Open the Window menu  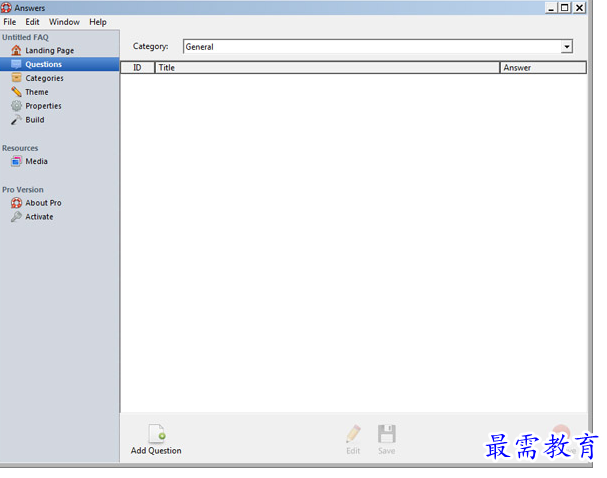click(x=64, y=22)
